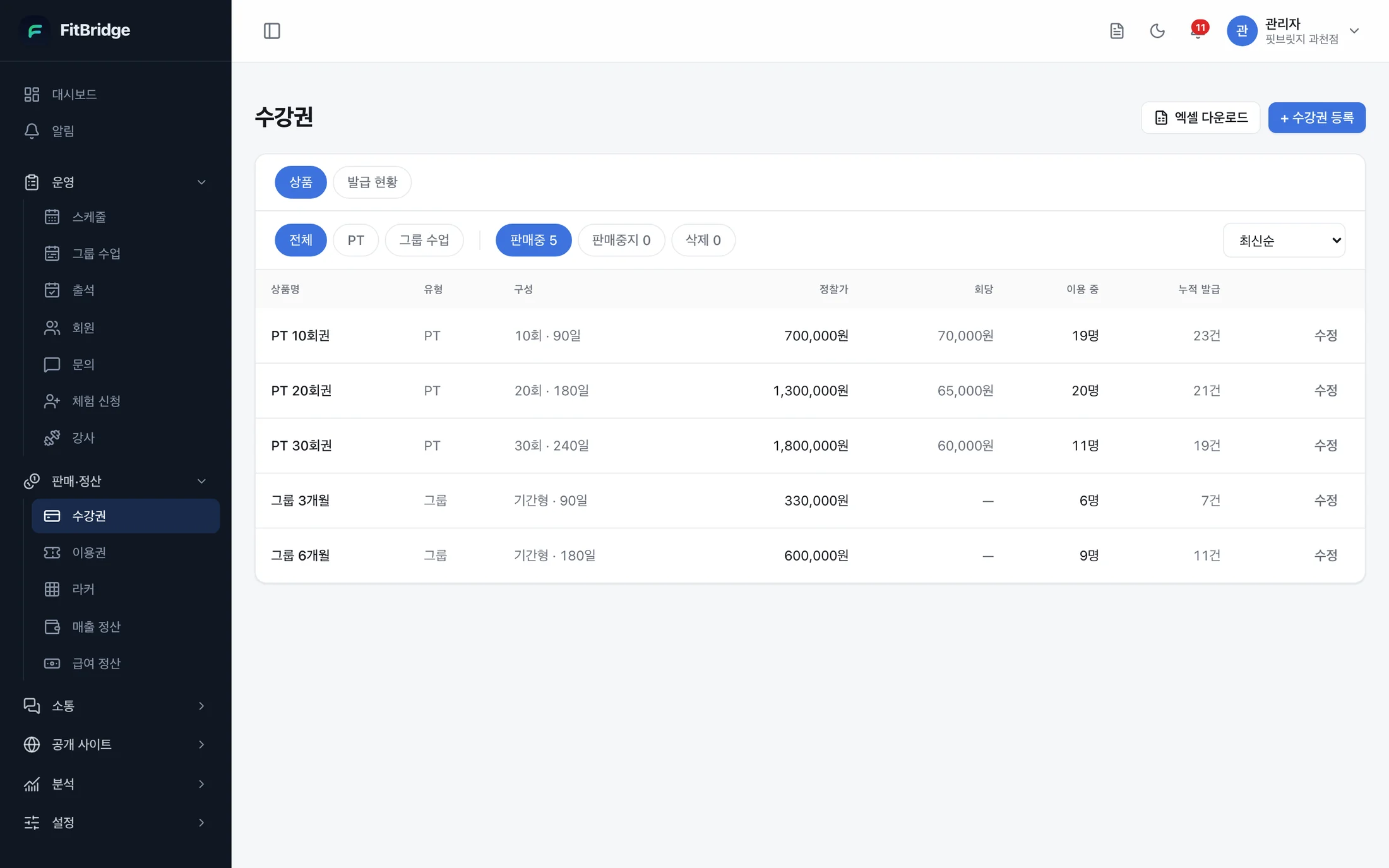Select the 판매중지 0 status filter
Image resolution: width=1389 pixels, height=868 pixels.
point(621,240)
